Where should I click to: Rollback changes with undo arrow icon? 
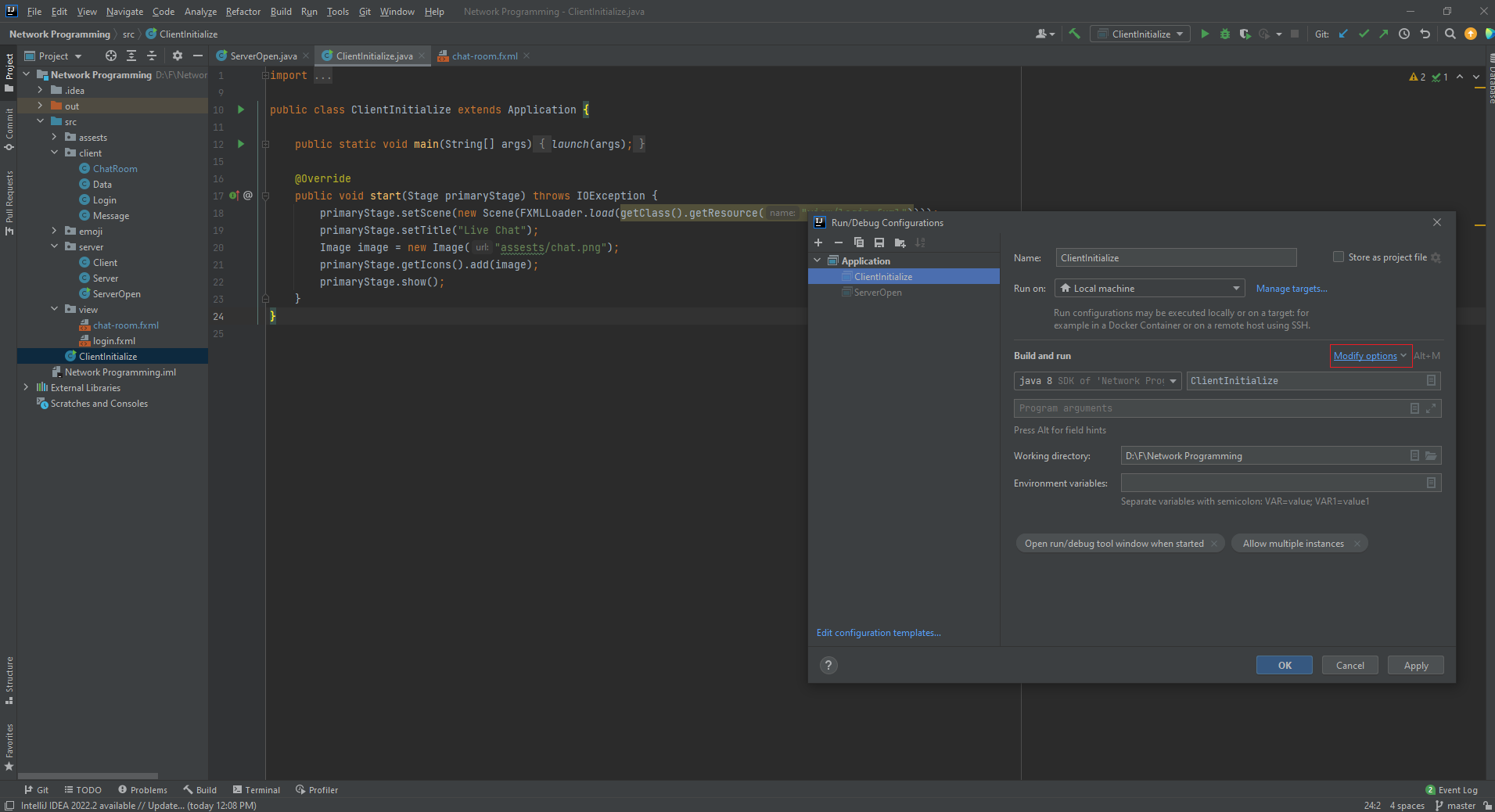pos(1425,34)
